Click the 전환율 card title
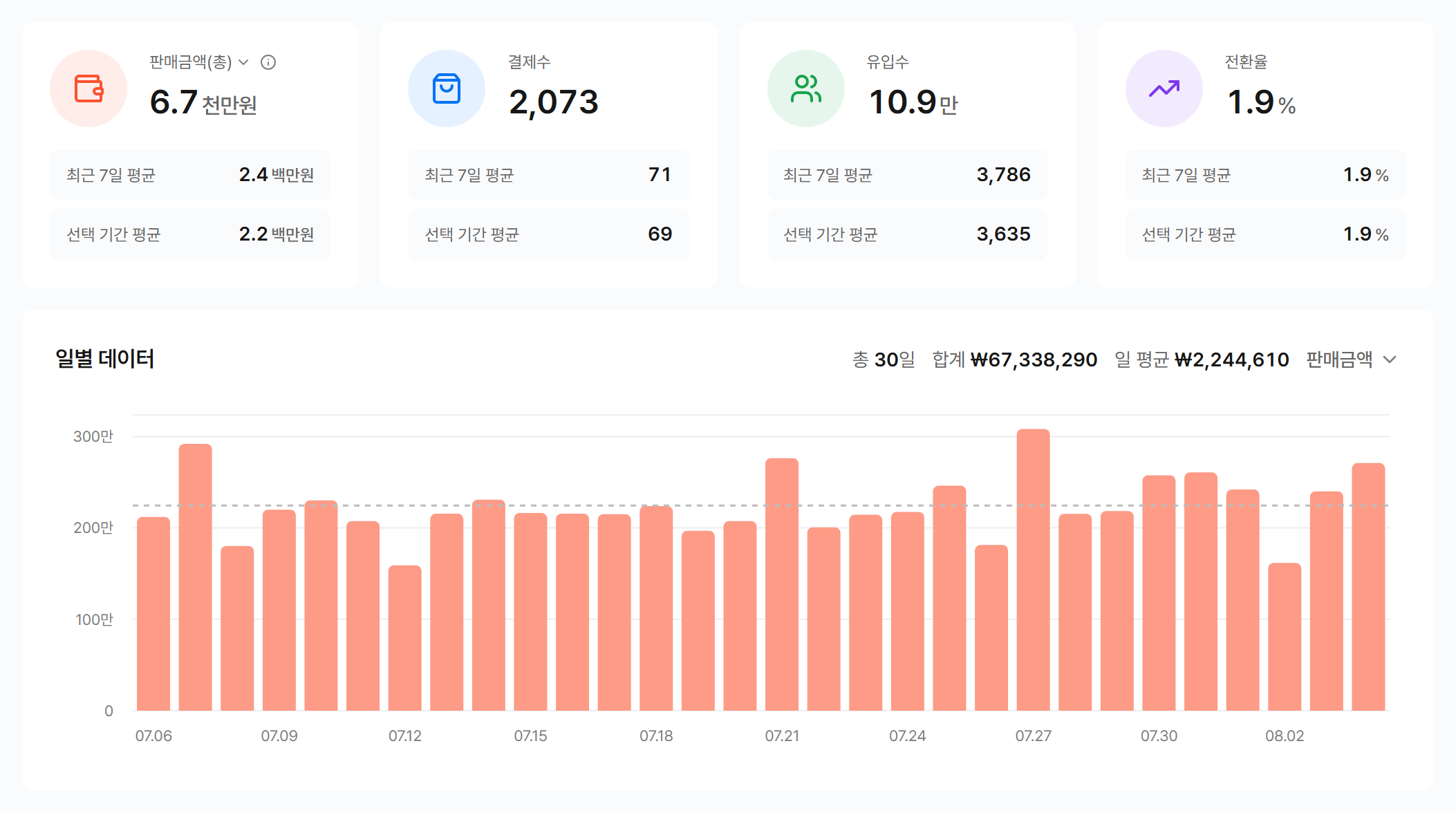The width and height of the screenshot is (1456, 813). tap(1246, 62)
